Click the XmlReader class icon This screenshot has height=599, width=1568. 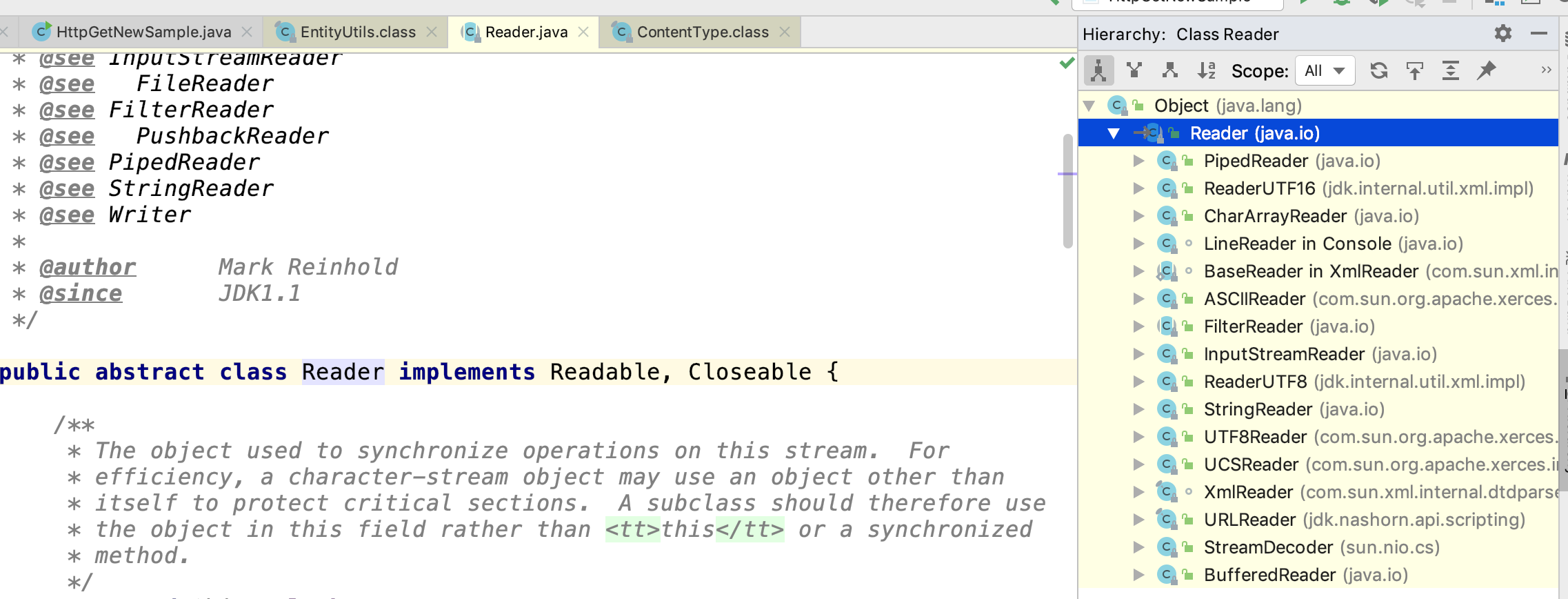point(1166,492)
